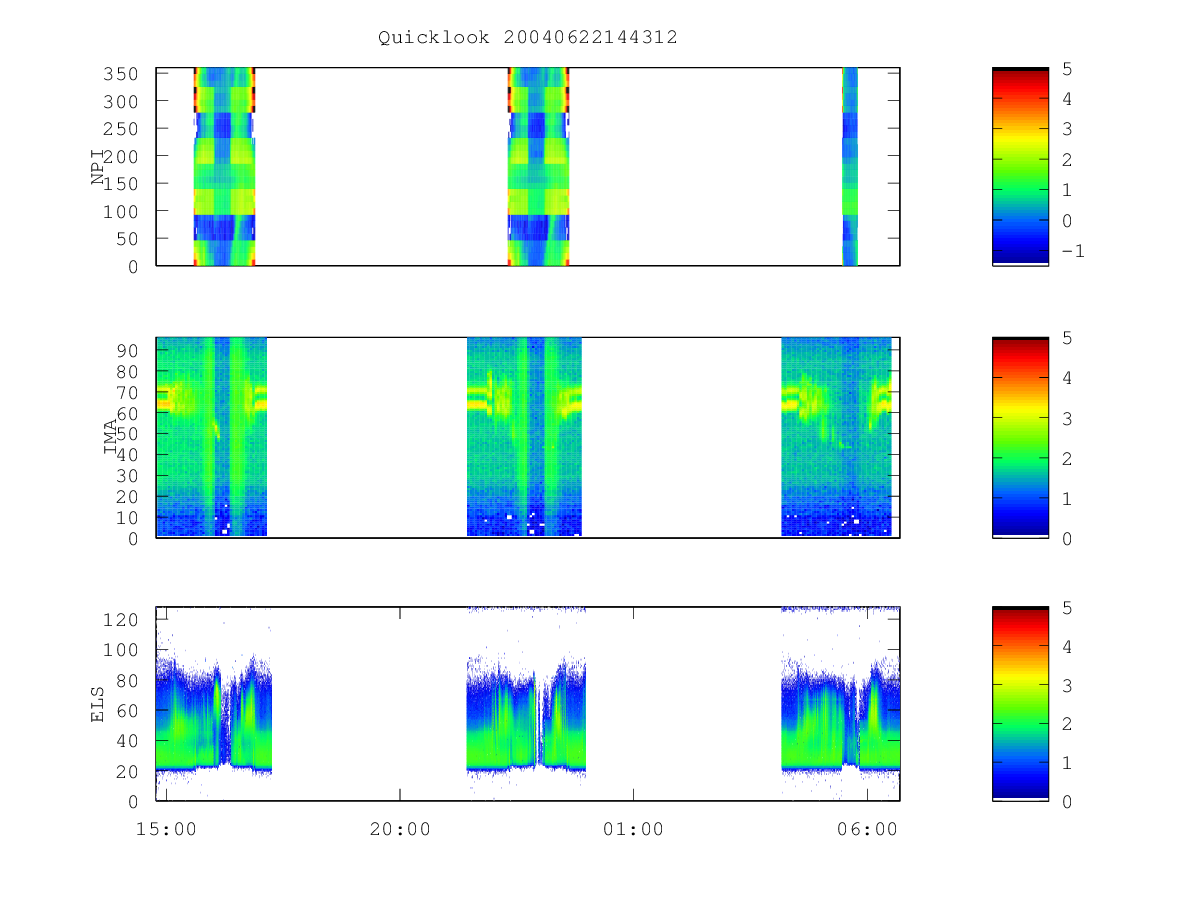Screen dimensions: 1200x900
Task: Click the 10 tick on IMA axis
Action: tap(129, 517)
